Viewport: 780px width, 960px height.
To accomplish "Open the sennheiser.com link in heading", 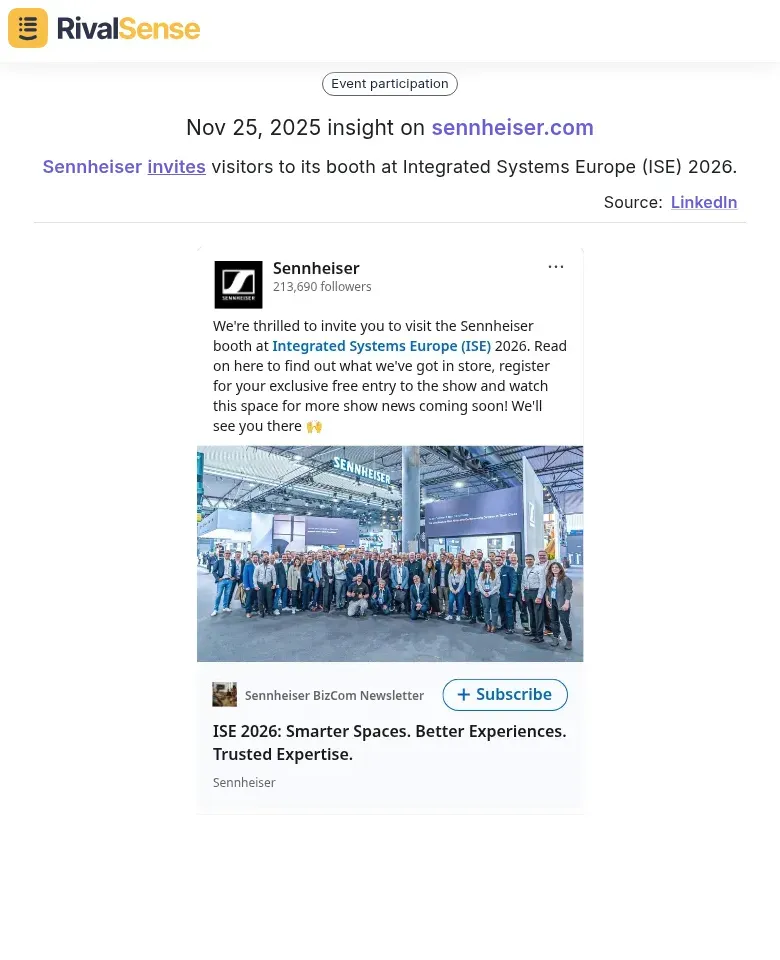I will (512, 128).
